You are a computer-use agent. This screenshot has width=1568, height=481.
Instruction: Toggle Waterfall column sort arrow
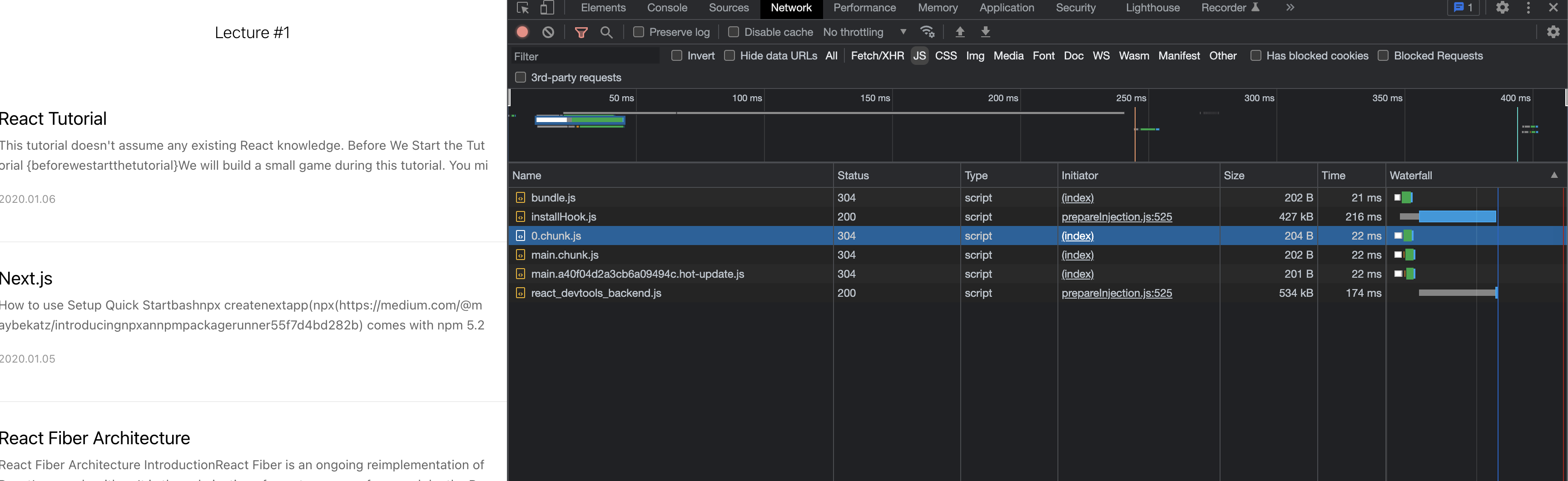coord(1554,175)
